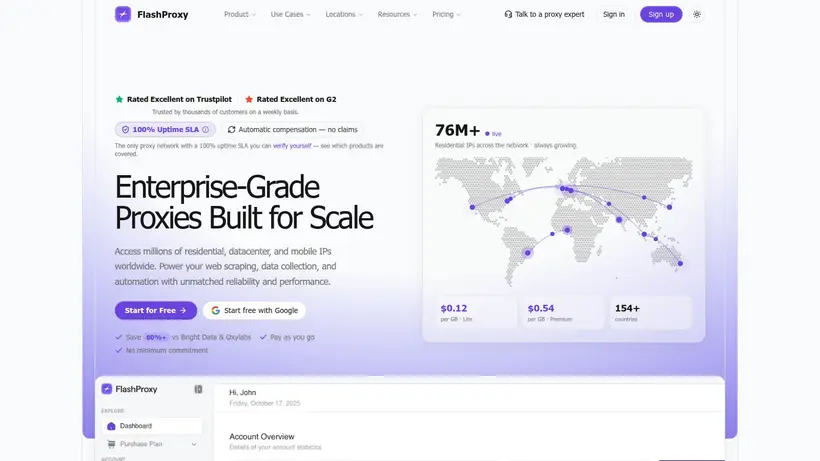Click the Pay as you go text
Screen dimensions: 820x461
click(292, 337)
